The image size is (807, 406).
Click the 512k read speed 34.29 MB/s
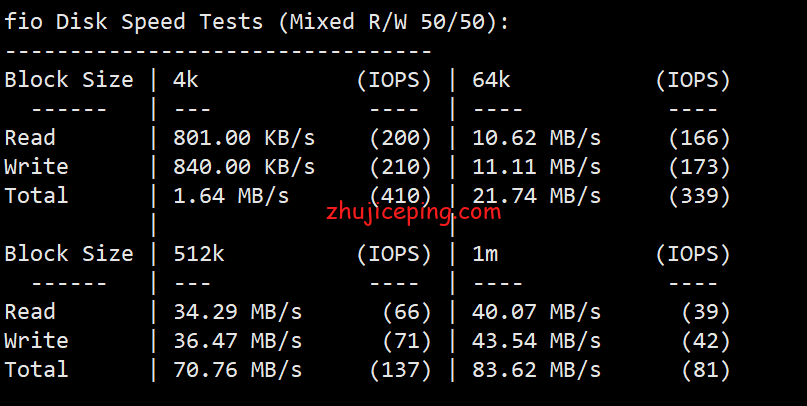(x=238, y=312)
